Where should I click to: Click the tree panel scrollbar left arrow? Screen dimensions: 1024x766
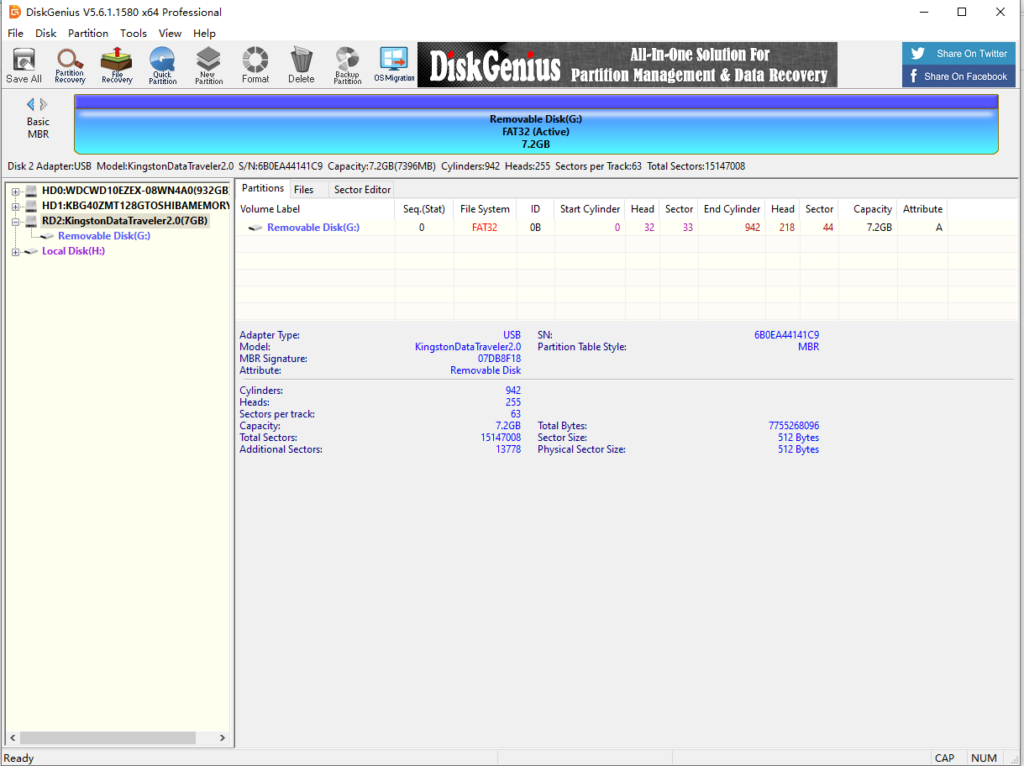click(13, 738)
